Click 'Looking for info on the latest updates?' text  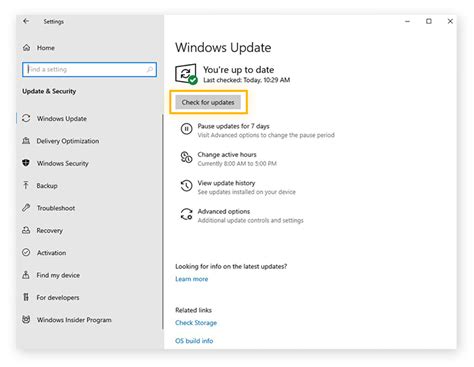coord(231,266)
